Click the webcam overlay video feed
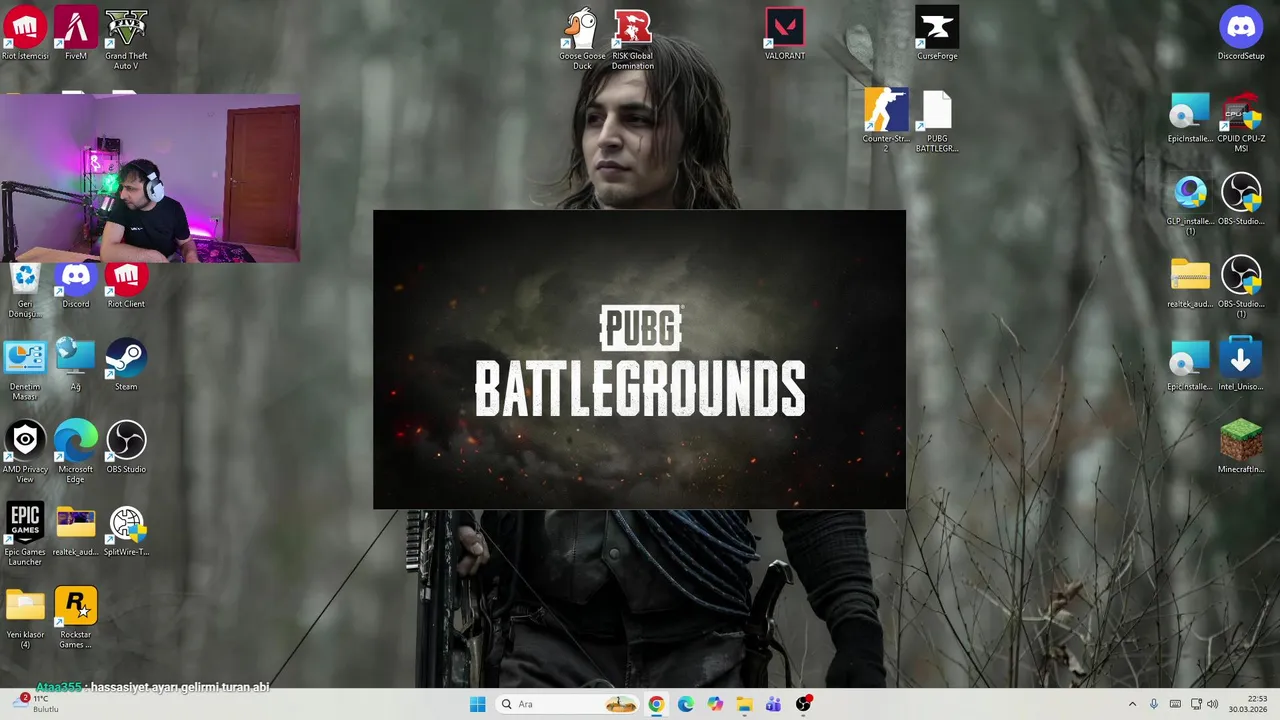Screen dimensions: 1280x720 [x=150, y=178]
